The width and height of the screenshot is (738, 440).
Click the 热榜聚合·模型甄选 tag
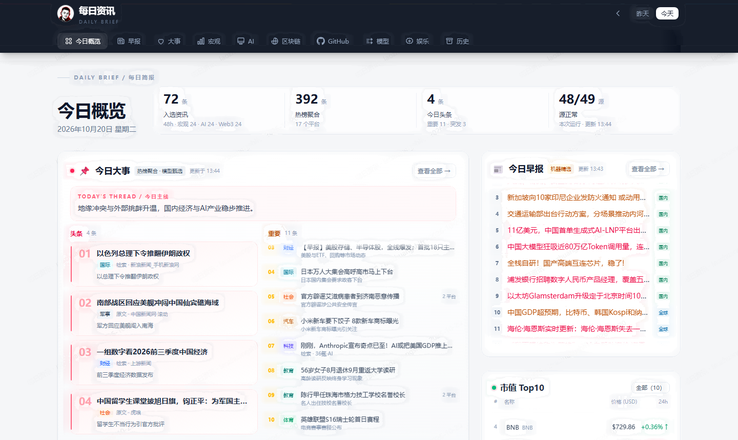coord(160,171)
